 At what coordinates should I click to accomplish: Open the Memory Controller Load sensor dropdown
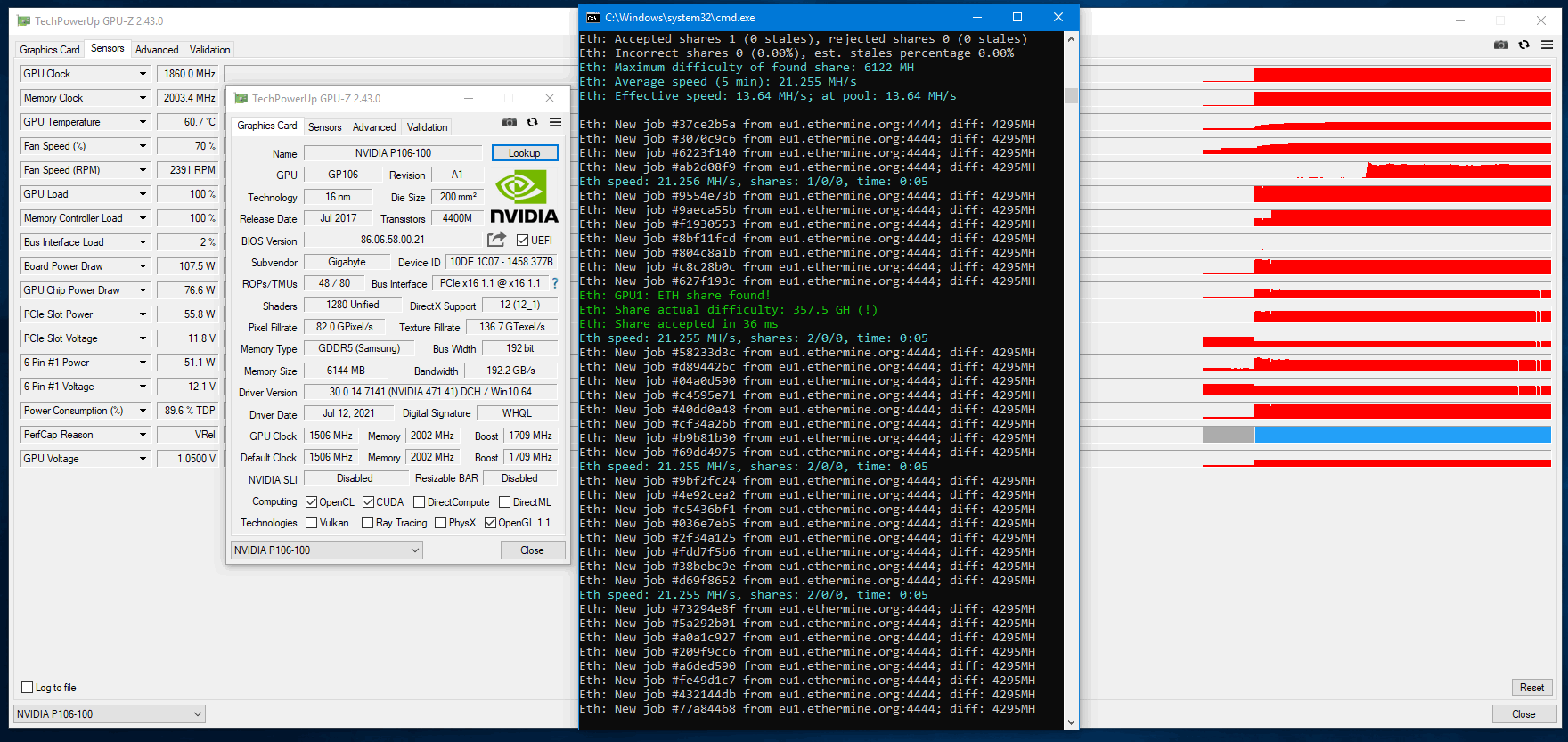tap(142, 218)
